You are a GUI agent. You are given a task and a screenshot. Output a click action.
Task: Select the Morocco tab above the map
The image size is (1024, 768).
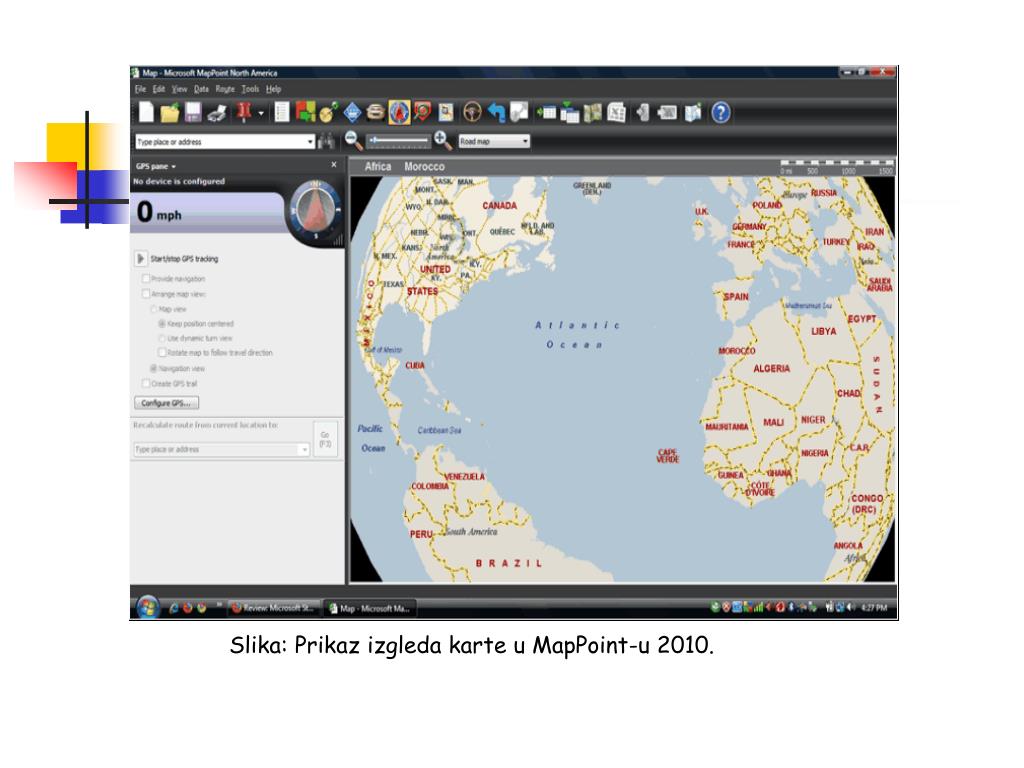(x=425, y=167)
